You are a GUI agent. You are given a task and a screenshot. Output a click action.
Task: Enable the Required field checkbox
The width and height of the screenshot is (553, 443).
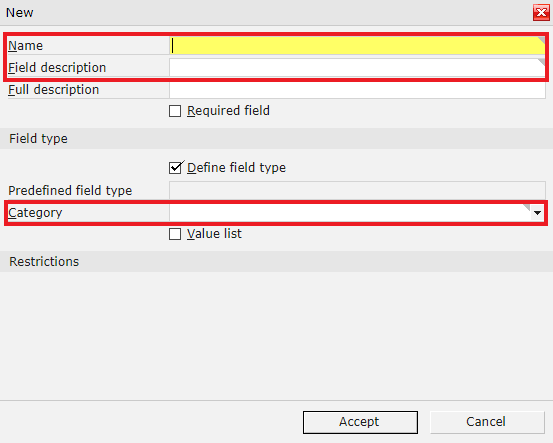tap(175, 111)
